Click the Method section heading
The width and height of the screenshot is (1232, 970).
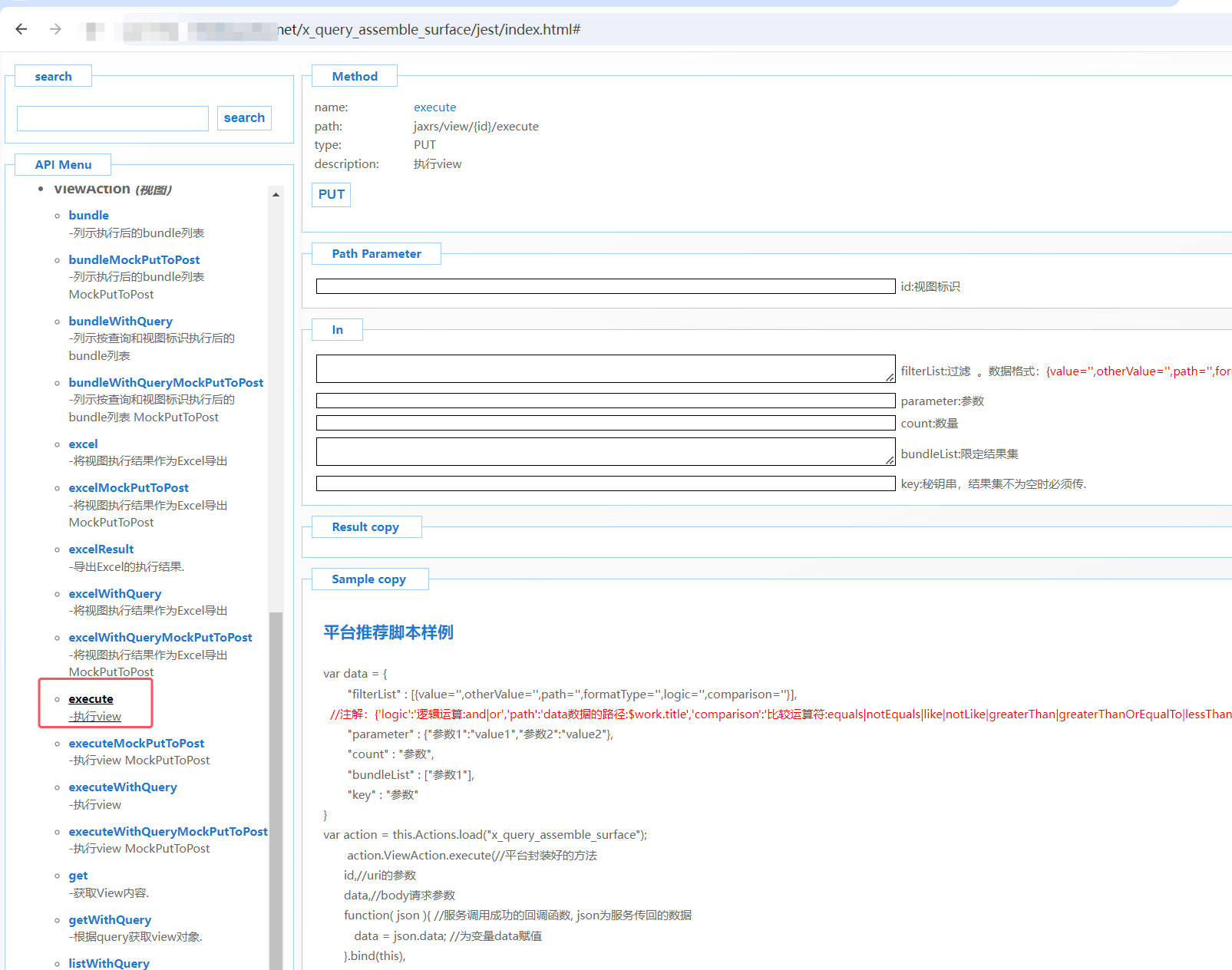click(355, 77)
